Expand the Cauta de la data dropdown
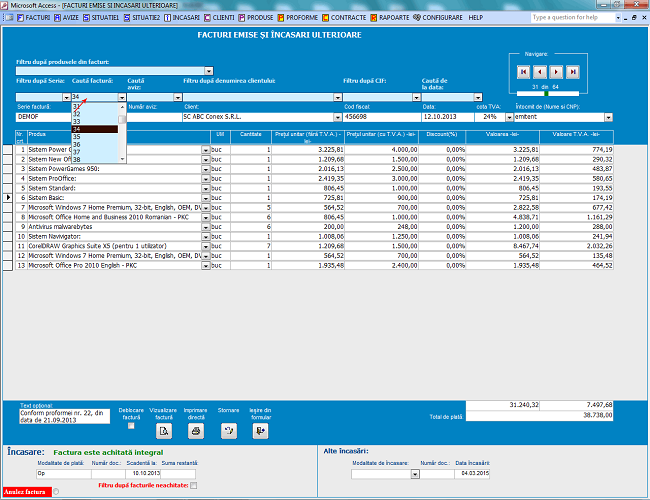 click(478, 97)
